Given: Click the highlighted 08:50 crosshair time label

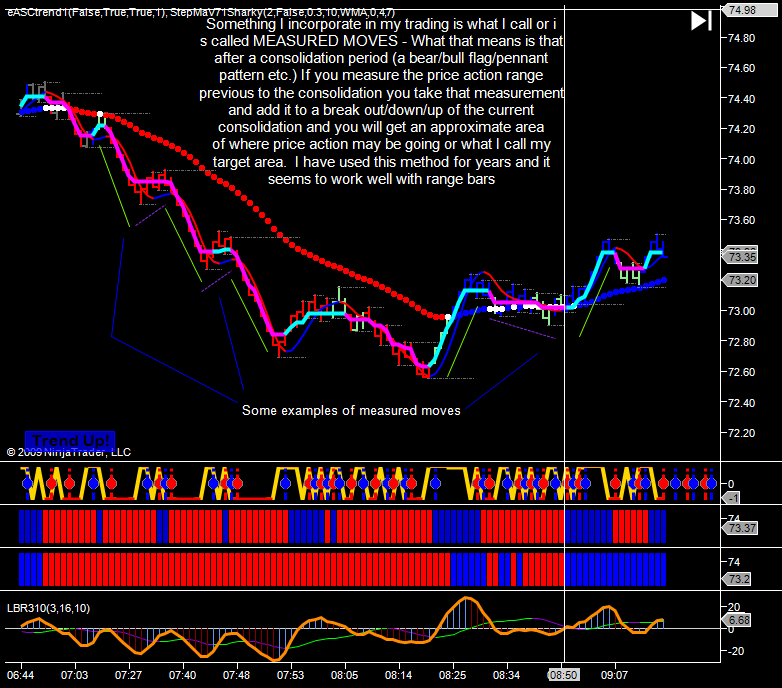Looking at the screenshot, I should pos(563,675).
